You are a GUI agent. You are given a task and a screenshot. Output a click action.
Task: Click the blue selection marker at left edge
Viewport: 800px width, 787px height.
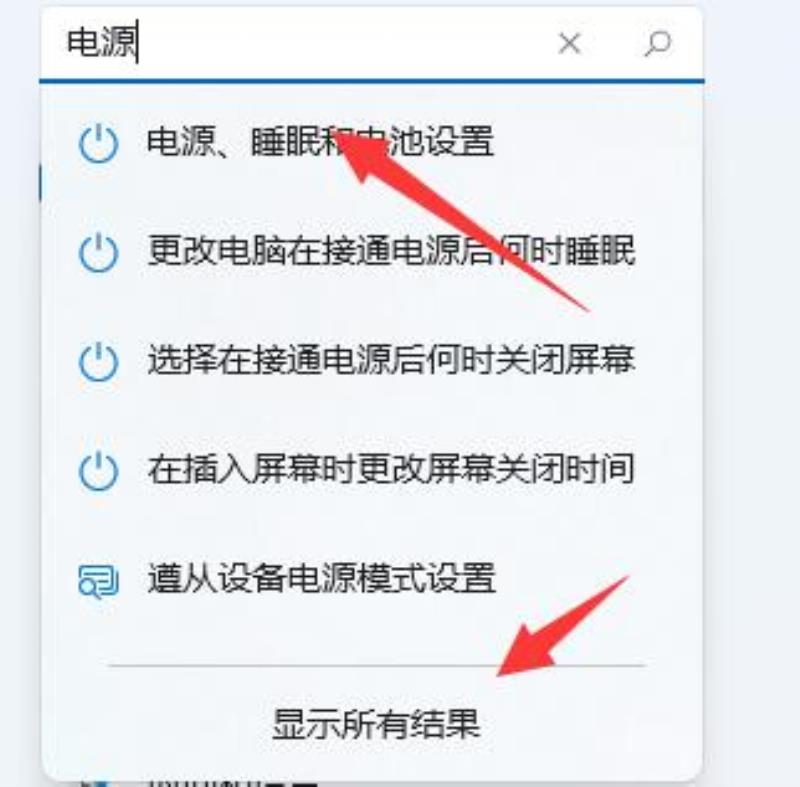tap(40, 183)
